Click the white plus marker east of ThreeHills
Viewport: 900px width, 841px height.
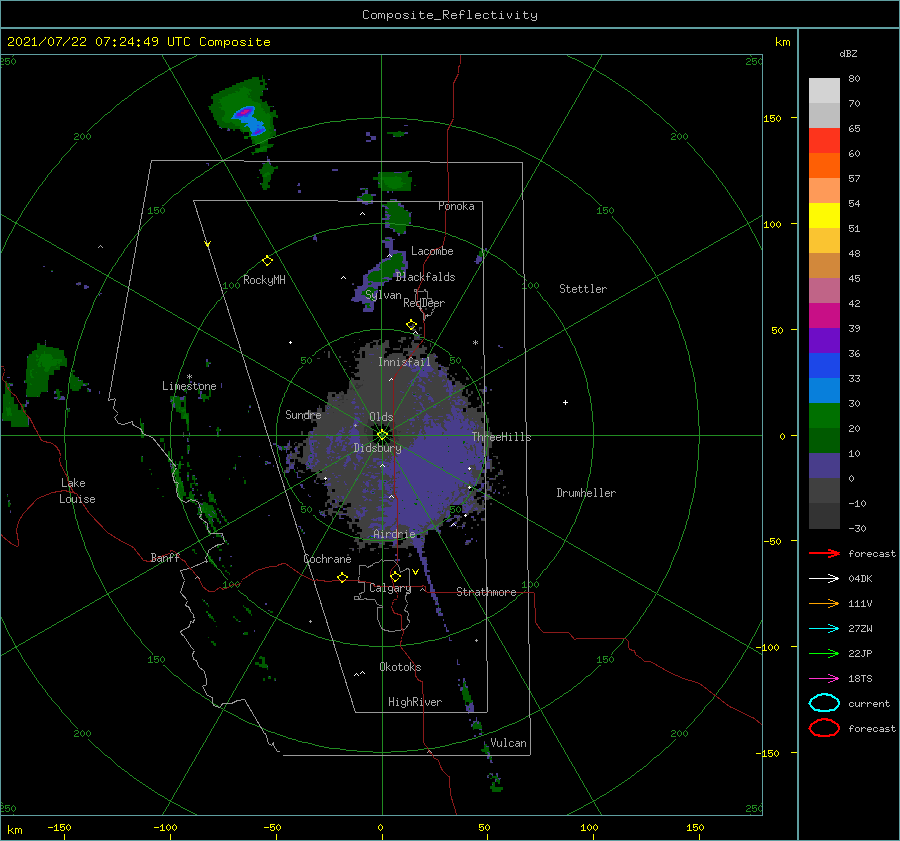[x=565, y=402]
